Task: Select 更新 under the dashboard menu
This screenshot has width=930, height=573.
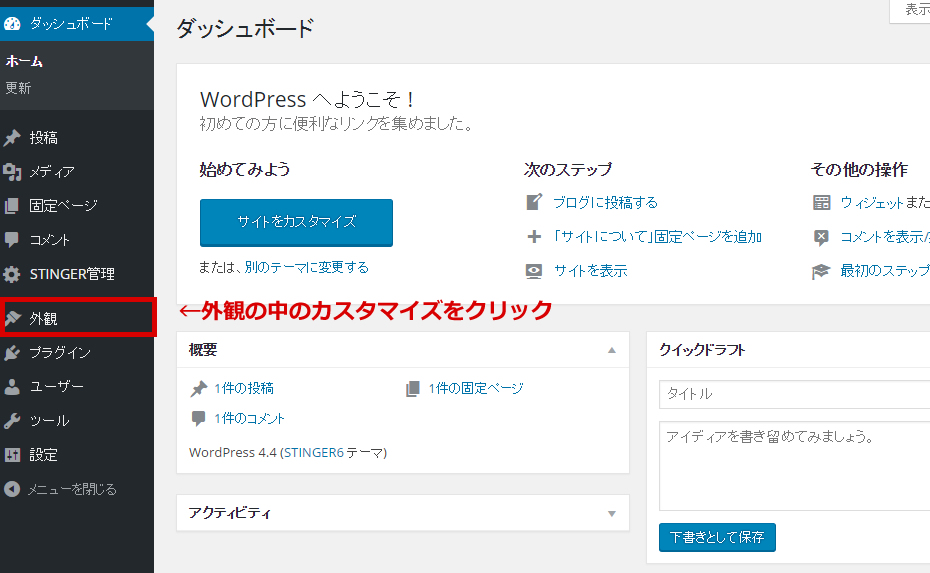Action: pyautogui.click(x=18, y=88)
